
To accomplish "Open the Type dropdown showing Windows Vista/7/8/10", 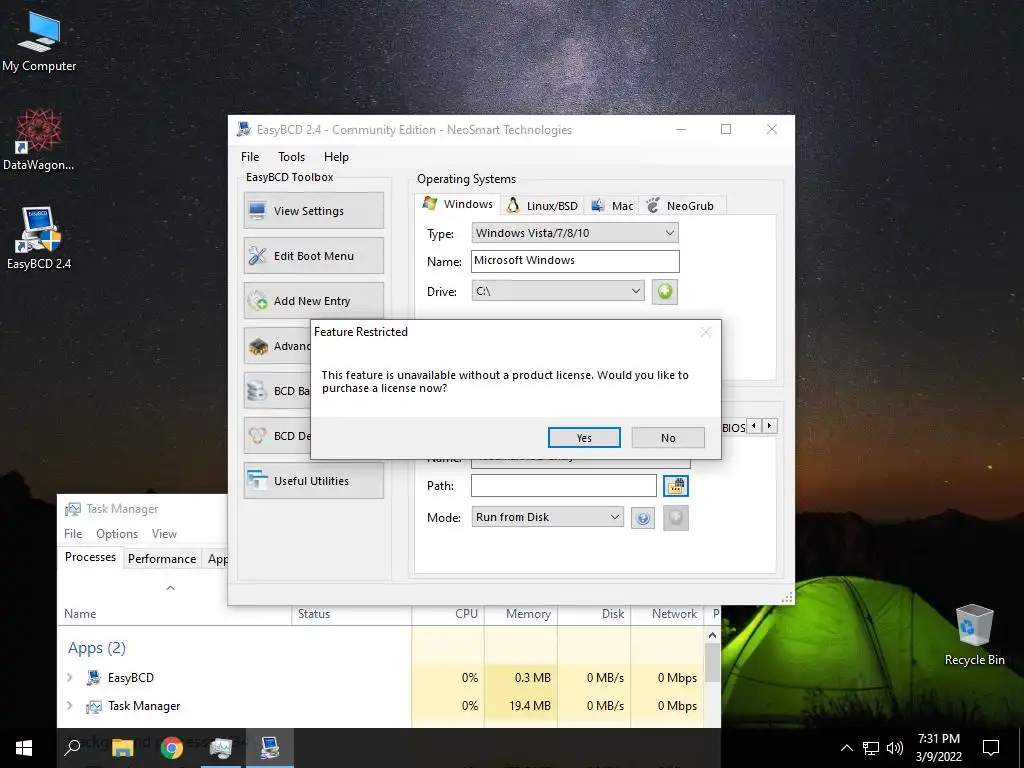I will coord(575,232).
